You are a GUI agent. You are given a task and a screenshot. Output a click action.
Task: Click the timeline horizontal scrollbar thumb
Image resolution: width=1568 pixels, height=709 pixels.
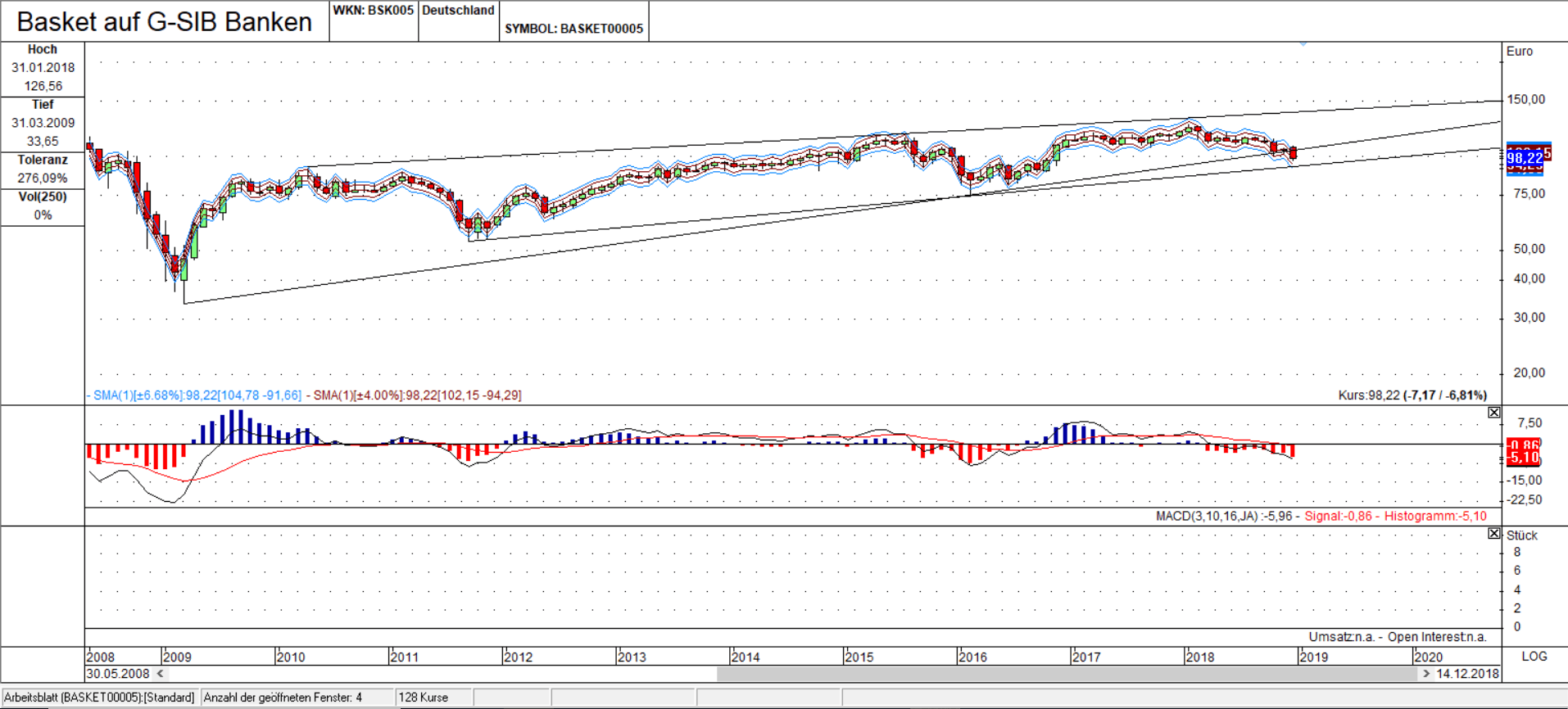[x=1067, y=673]
